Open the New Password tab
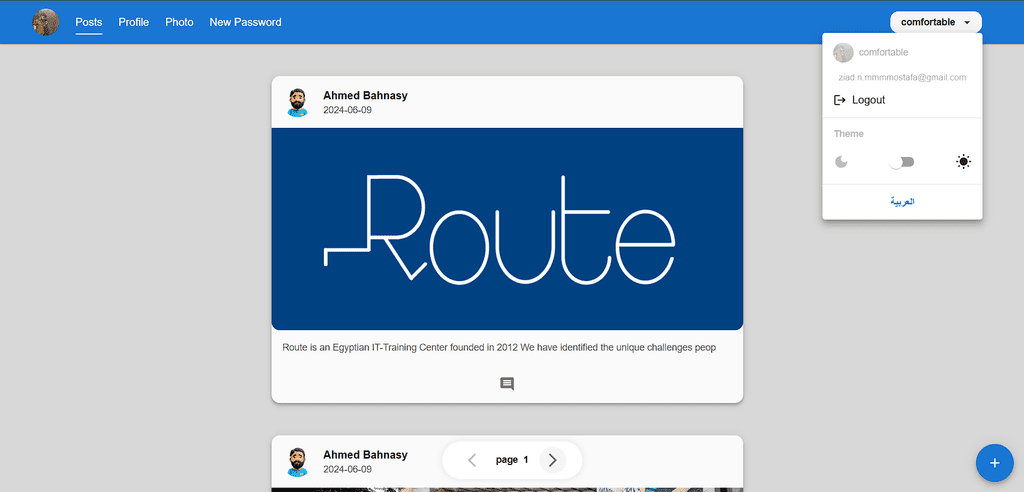The height and width of the screenshot is (492, 1024). pyautogui.click(x=246, y=22)
